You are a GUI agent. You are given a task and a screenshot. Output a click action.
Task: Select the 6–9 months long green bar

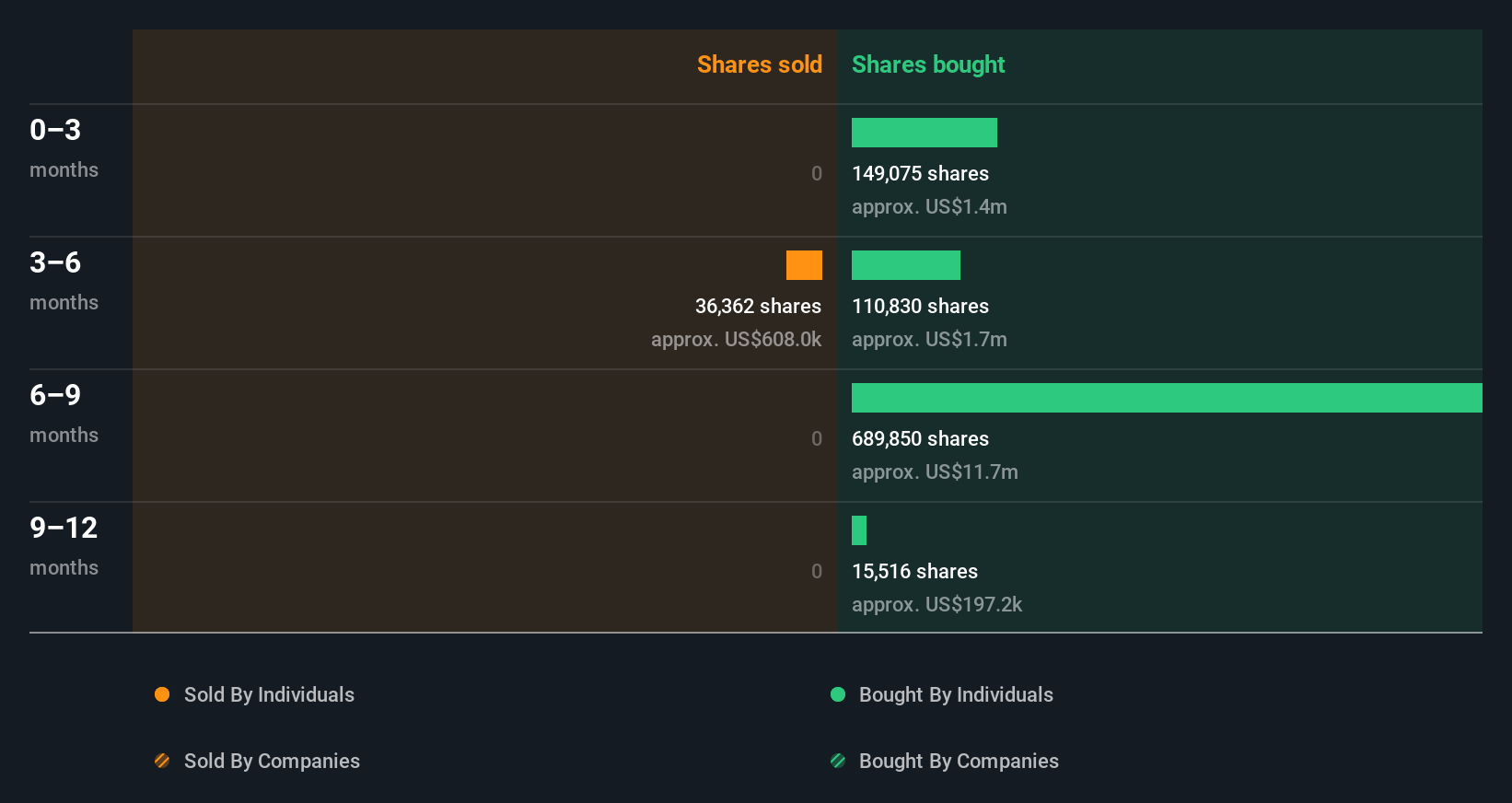1167,398
